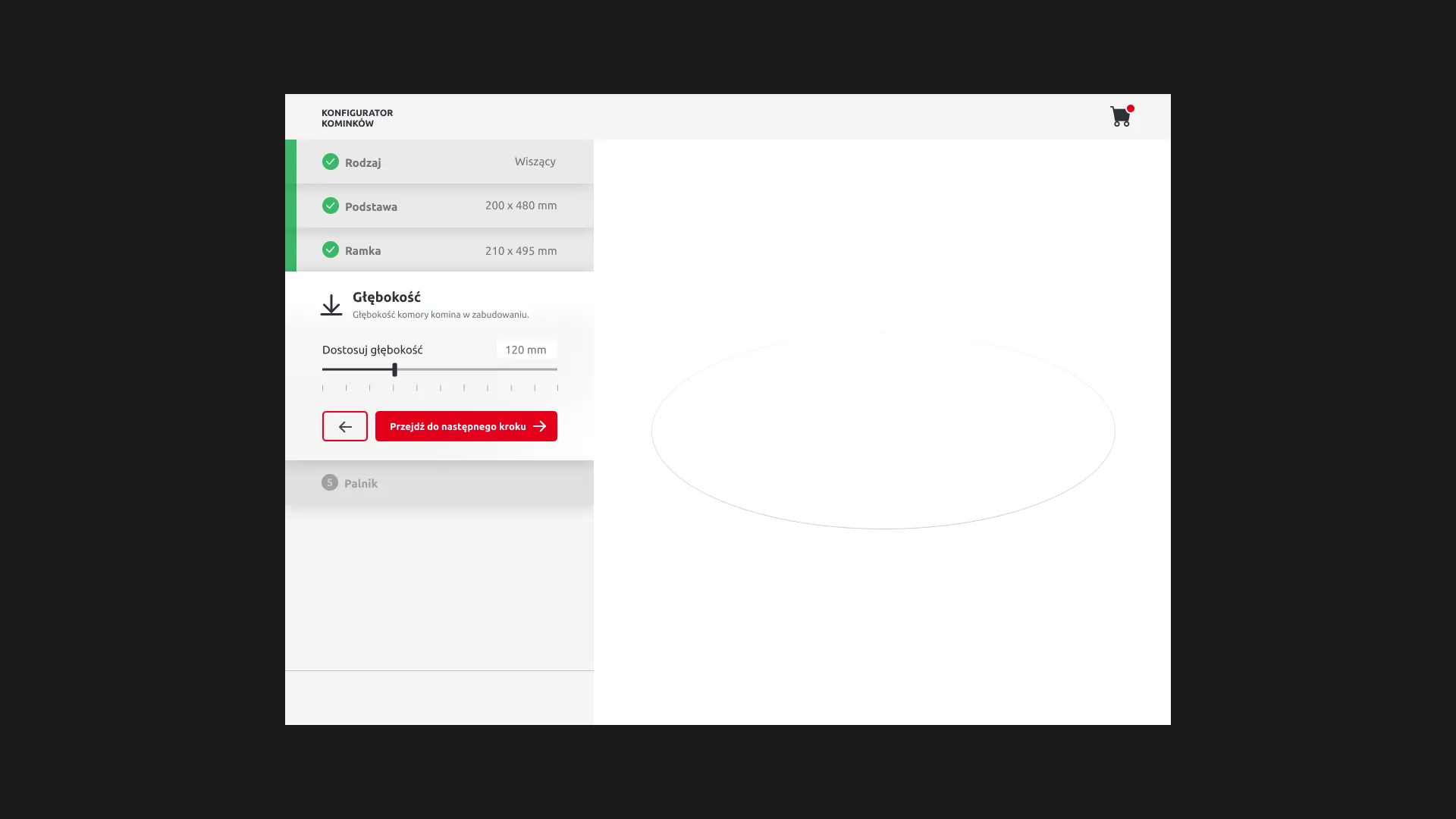Click the Konfigurator Kominków logo text
1456x819 pixels.
(357, 118)
